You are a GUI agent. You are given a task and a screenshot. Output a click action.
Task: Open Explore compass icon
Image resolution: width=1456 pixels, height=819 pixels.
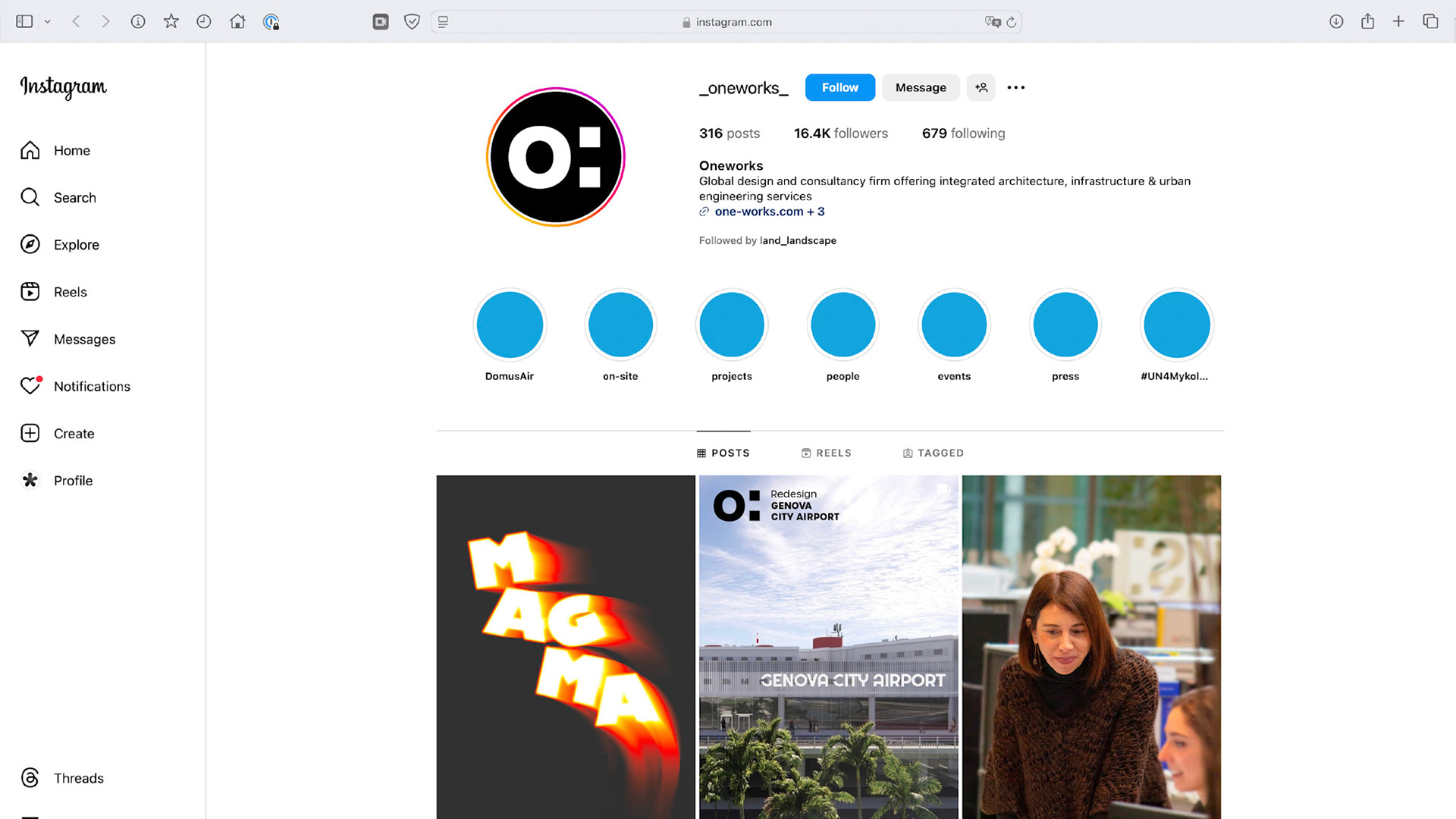coord(30,244)
